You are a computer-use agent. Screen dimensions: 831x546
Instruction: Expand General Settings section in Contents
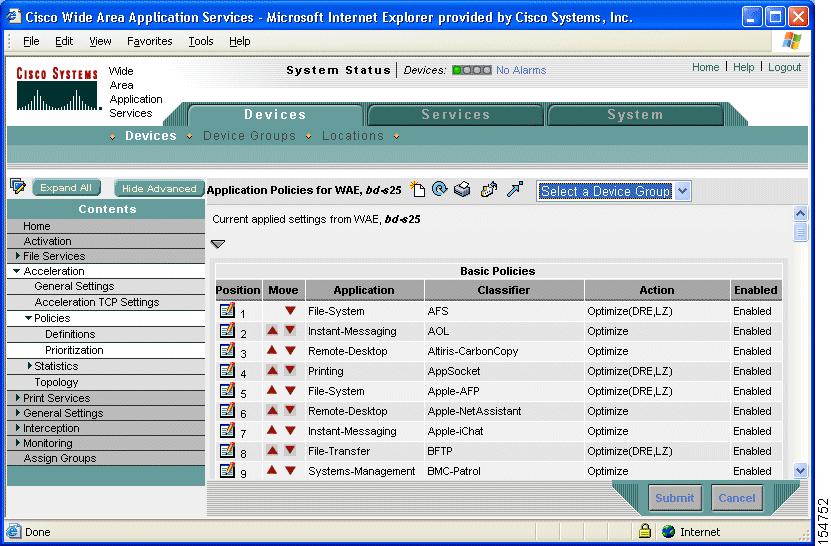click(17, 412)
